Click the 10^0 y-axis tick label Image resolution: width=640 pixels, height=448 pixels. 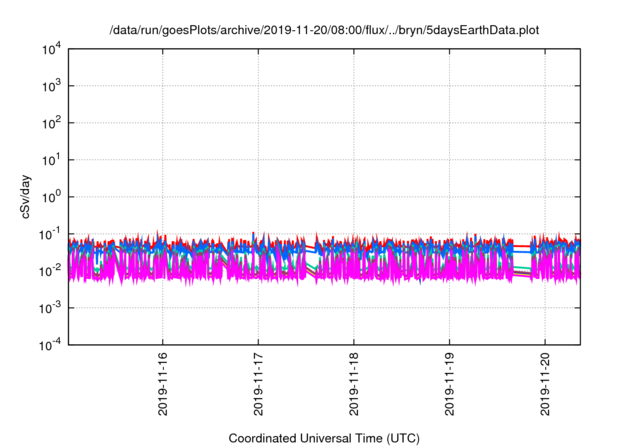point(51,197)
